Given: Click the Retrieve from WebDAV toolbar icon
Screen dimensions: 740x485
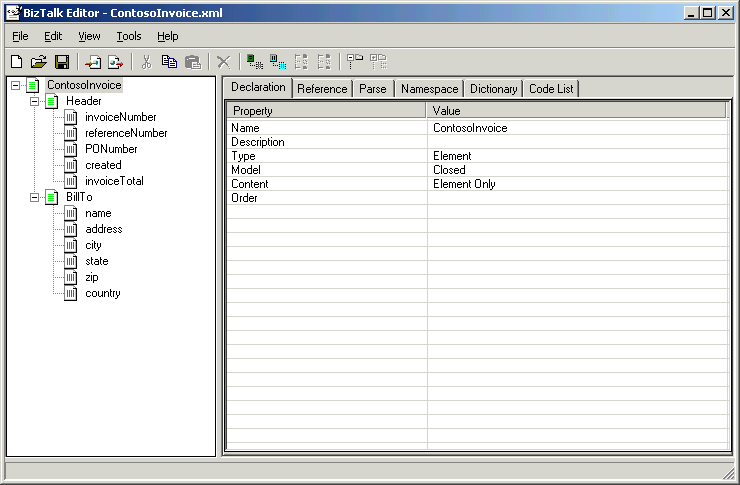Looking at the screenshot, I should pos(93,62).
